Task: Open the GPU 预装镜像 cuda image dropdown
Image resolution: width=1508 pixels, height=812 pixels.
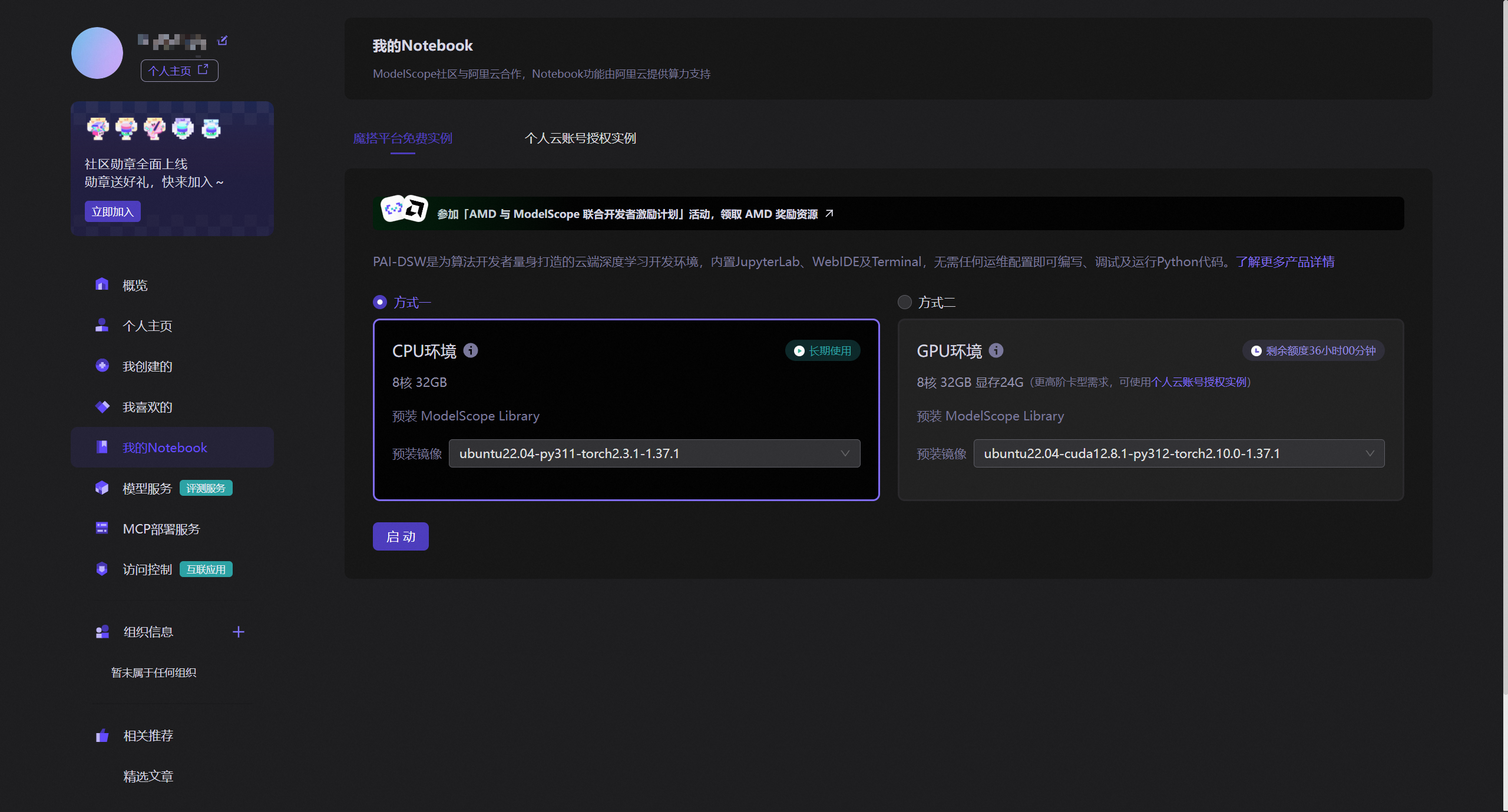Action: click(x=1179, y=453)
